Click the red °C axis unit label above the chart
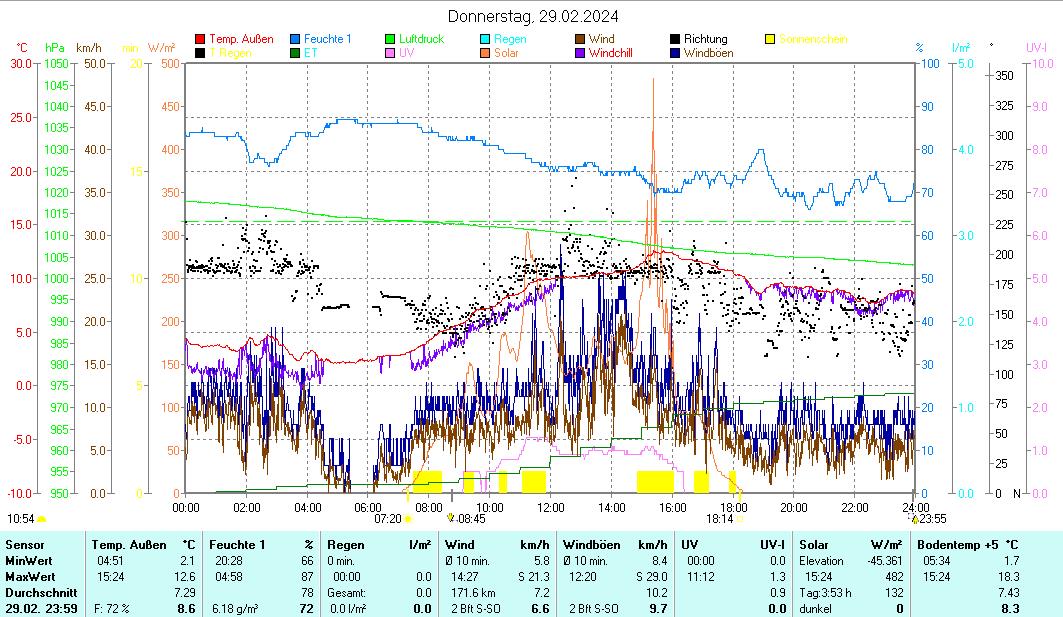Screen dimensions: 1063x617 (22, 48)
